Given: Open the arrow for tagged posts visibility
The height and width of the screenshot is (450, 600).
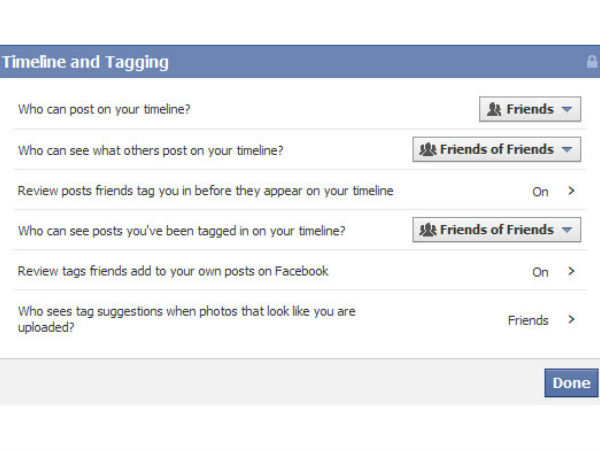Looking at the screenshot, I should [567, 230].
